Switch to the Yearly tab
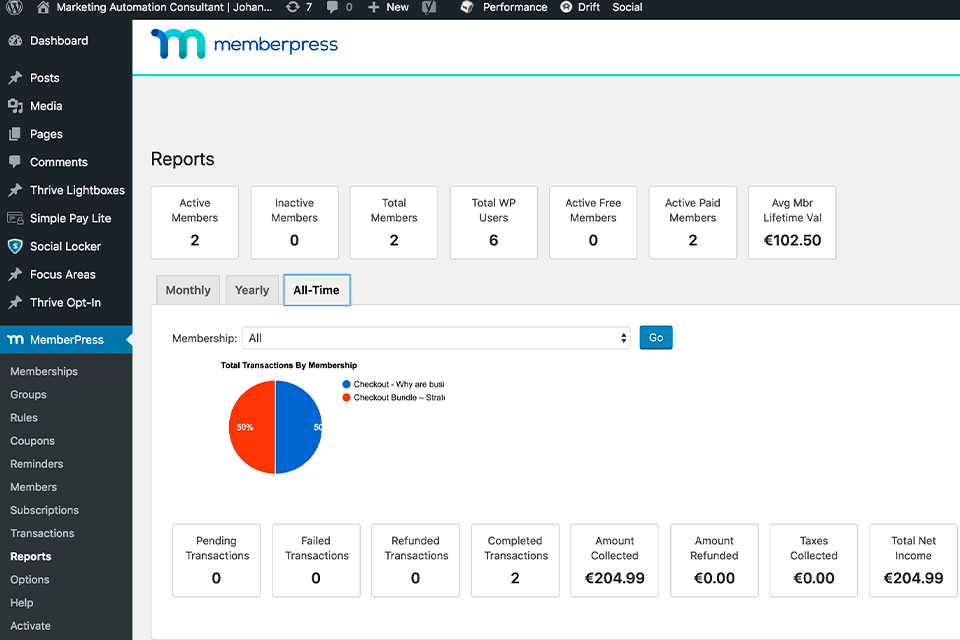 tap(252, 290)
